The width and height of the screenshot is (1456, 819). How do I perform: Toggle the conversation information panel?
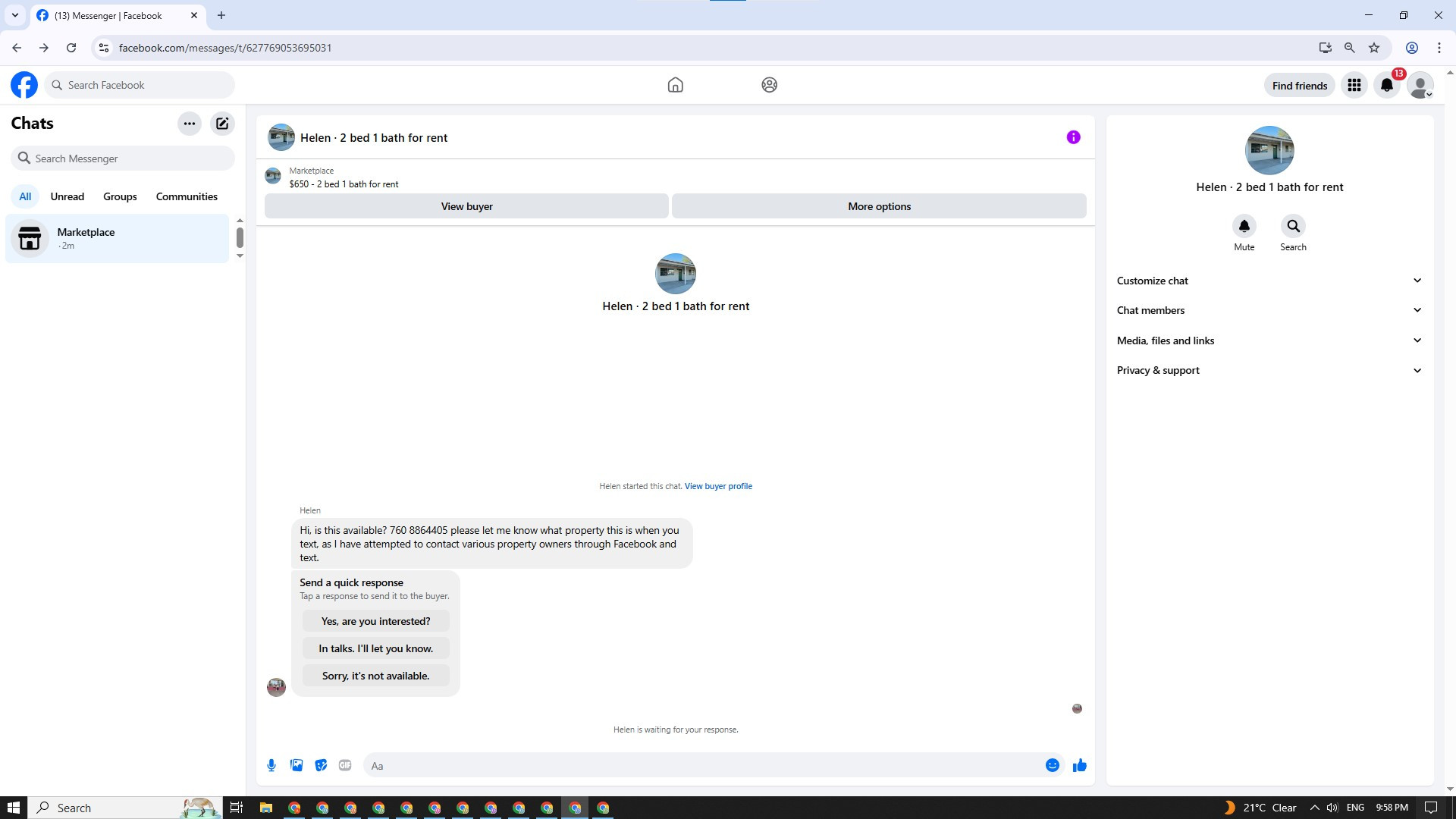pyautogui.click(x=1073, y=137)
